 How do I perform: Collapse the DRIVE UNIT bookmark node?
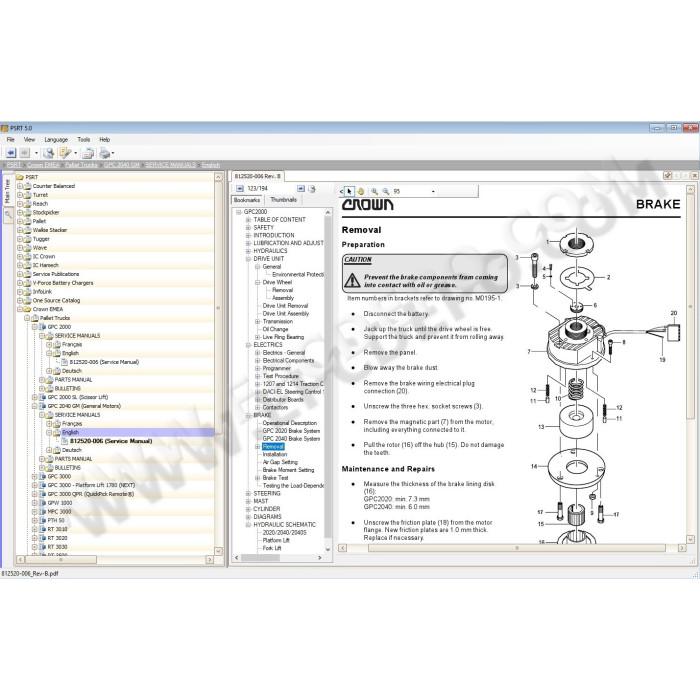(x=248, y=259)
